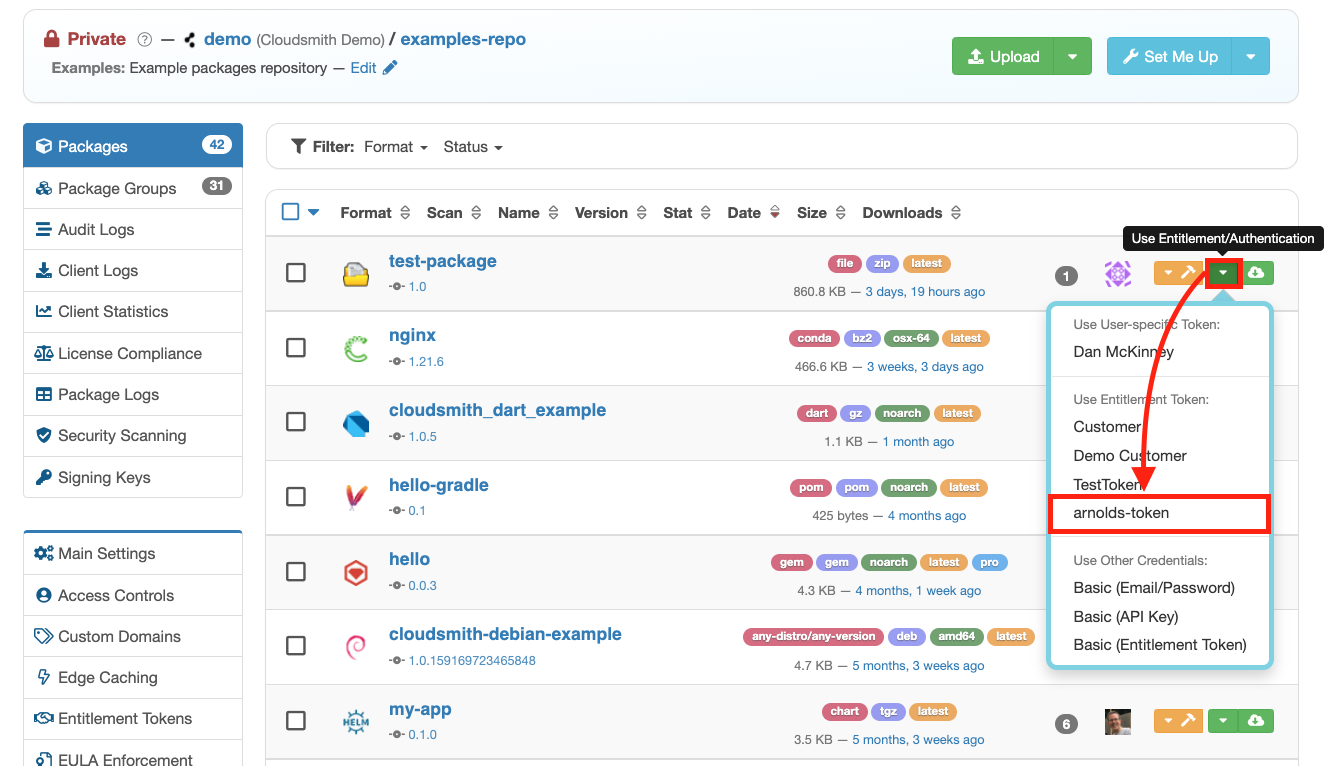
Task: Click the my-app Helm icon
Action: tap(356, 721)
